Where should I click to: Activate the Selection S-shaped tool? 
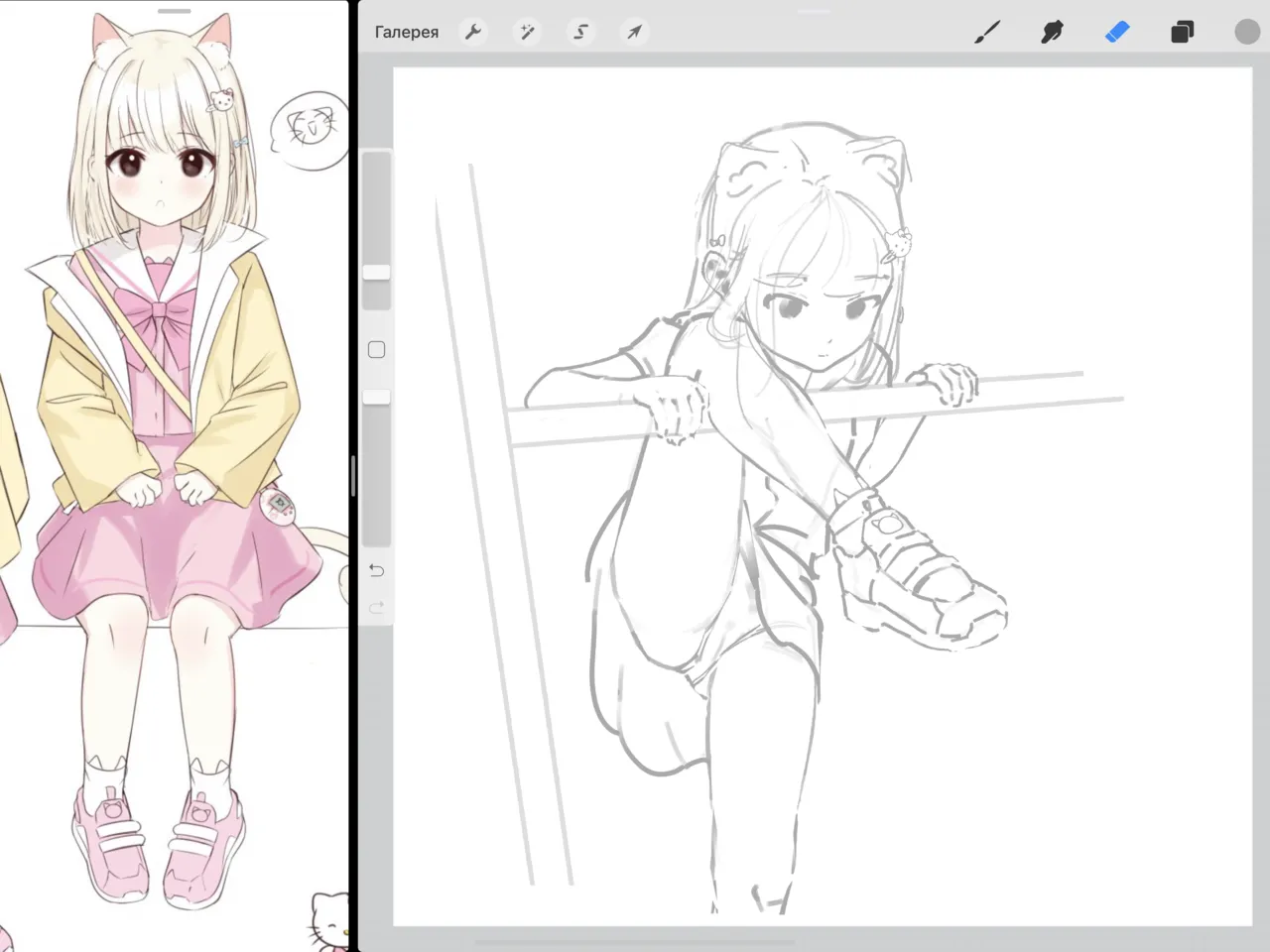580,33
